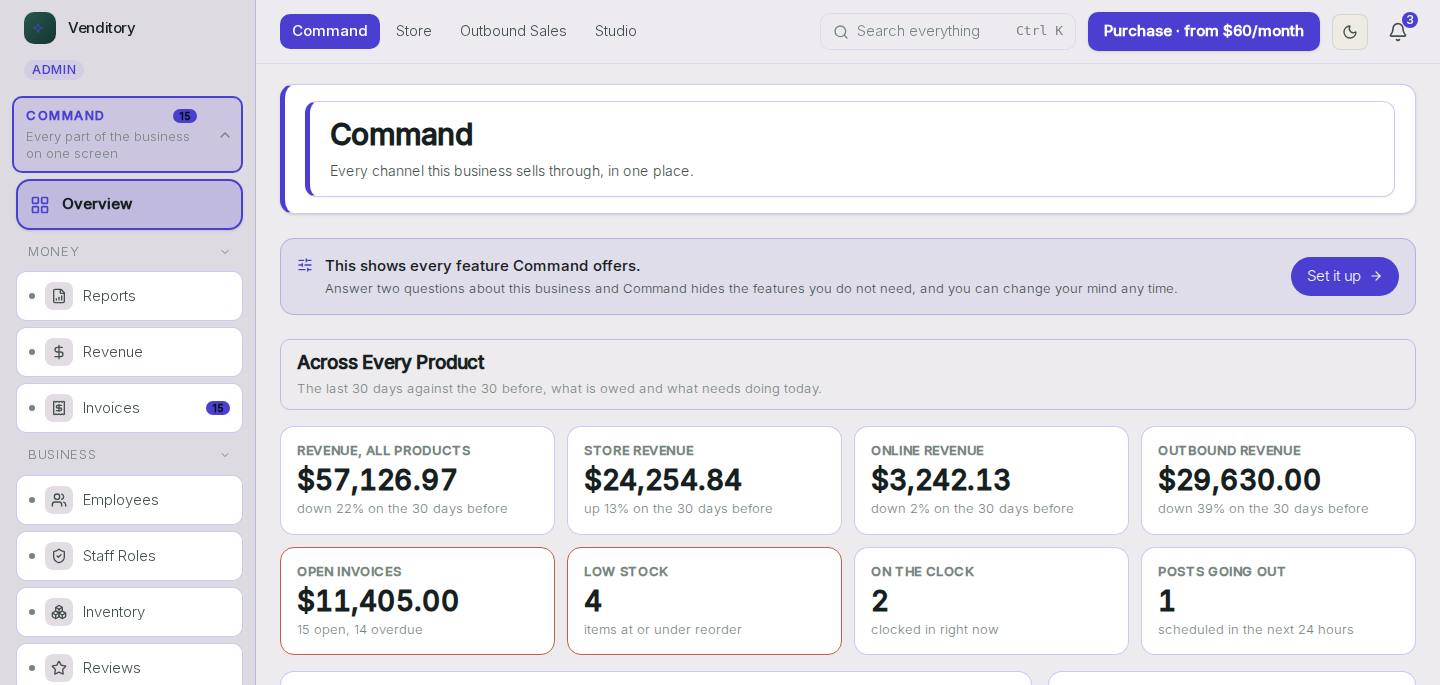Click '15 open, 14 overdue' text
1440x685 pixels.
pos(360,630)
